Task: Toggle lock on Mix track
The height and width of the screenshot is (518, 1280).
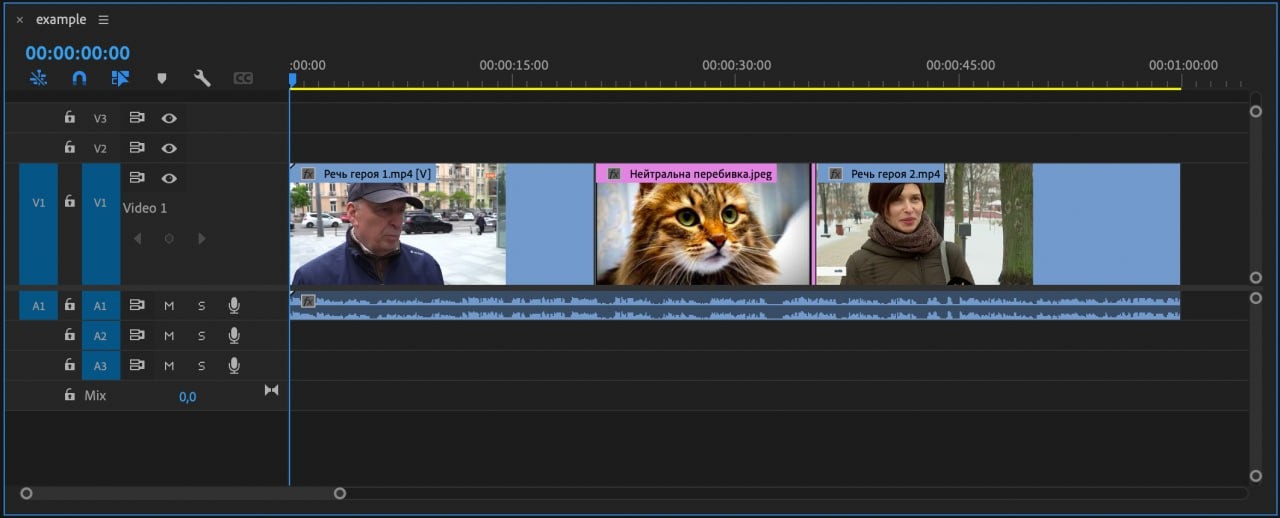Action: pos(69,395)
